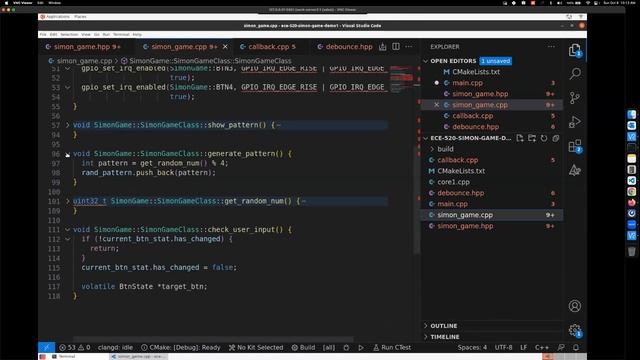Collapse the Open Editors section
Screen dimensions: 640x360
426,61
